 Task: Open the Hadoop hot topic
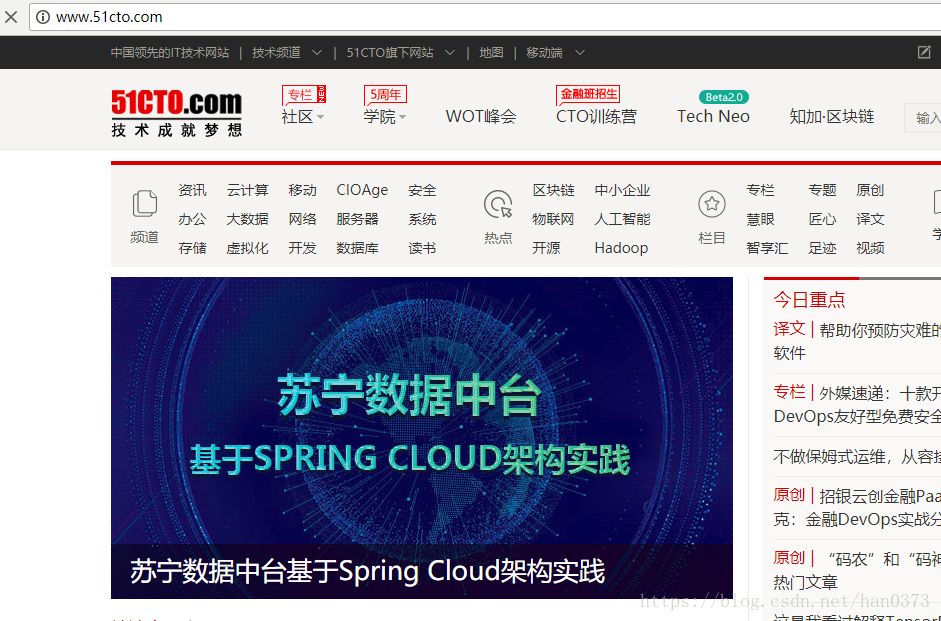click(621, 248)
